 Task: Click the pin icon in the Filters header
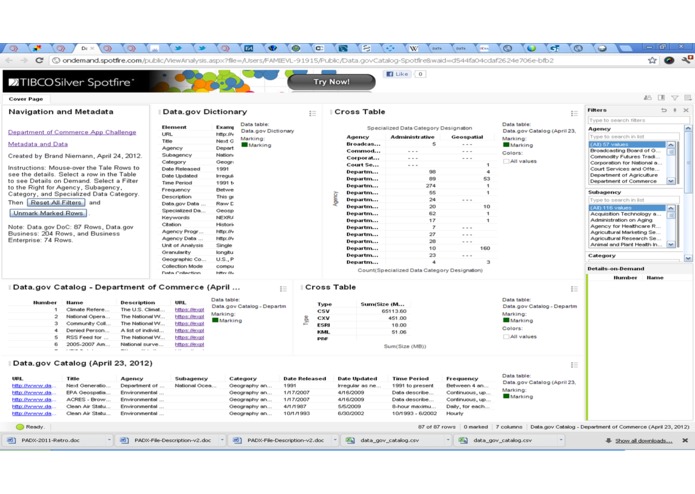click(x=675, y=110)
